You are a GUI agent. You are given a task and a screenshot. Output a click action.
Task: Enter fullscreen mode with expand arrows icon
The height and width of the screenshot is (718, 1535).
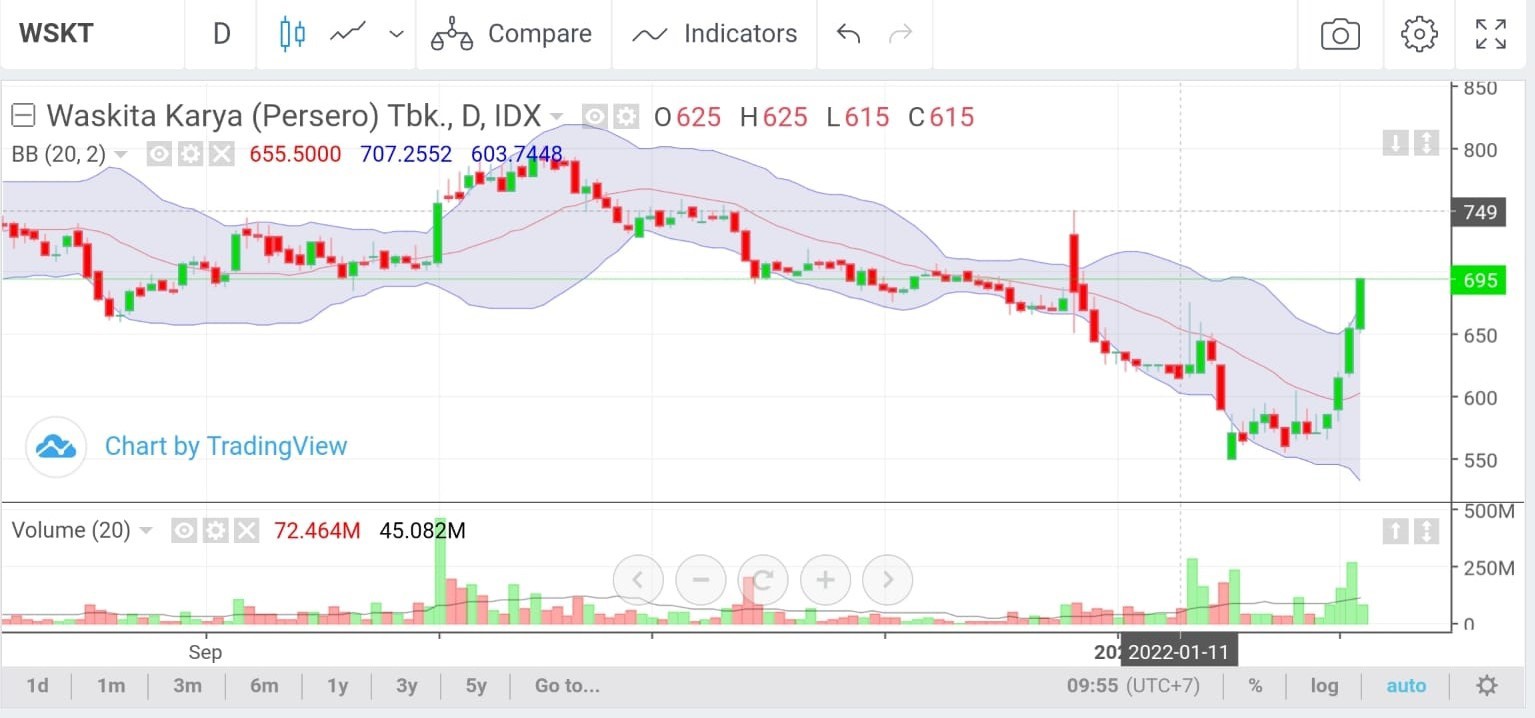click(x=1491, y=34)
